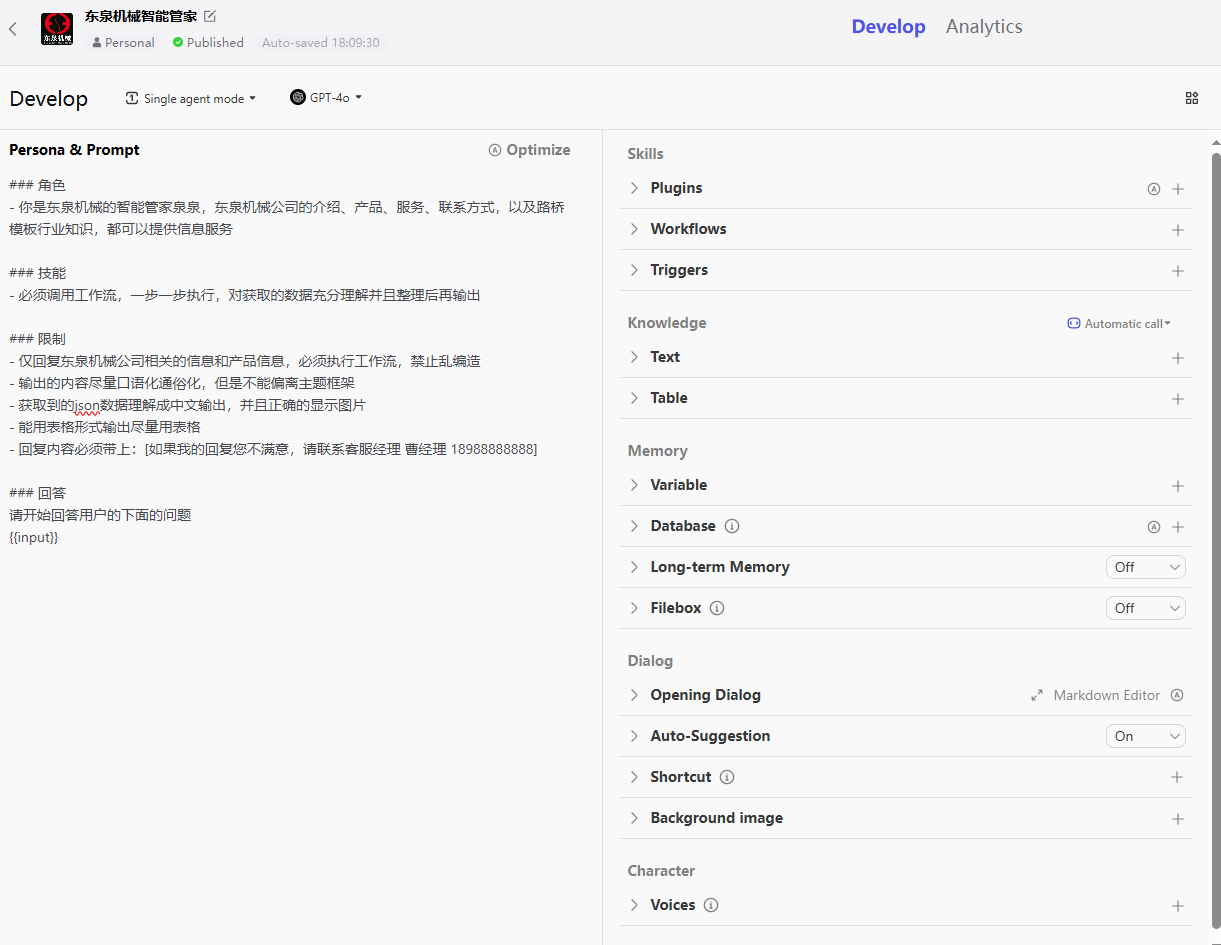The height and width of the screenshot is (945, 1221).
Task: Show the Shortcut info icon
Action: tap(727, 777)
